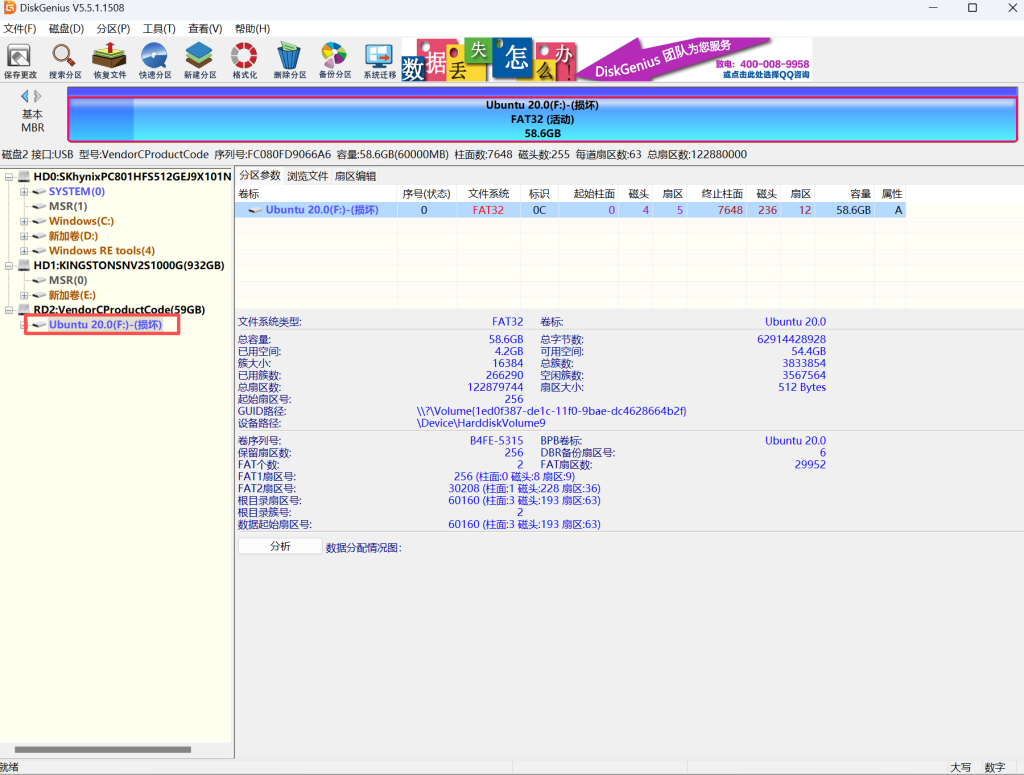Click the 新建分区 new partition icon

click(200, 59)
